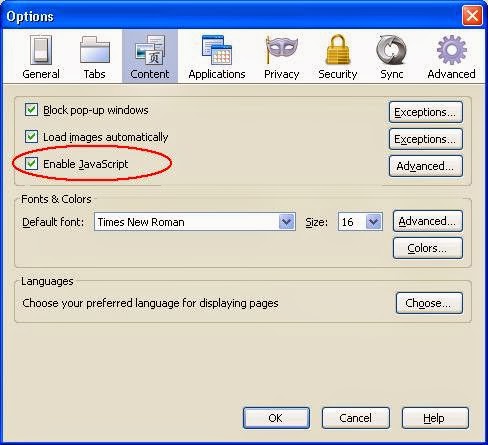Click the Content panel icon

(x=150, y=50)
